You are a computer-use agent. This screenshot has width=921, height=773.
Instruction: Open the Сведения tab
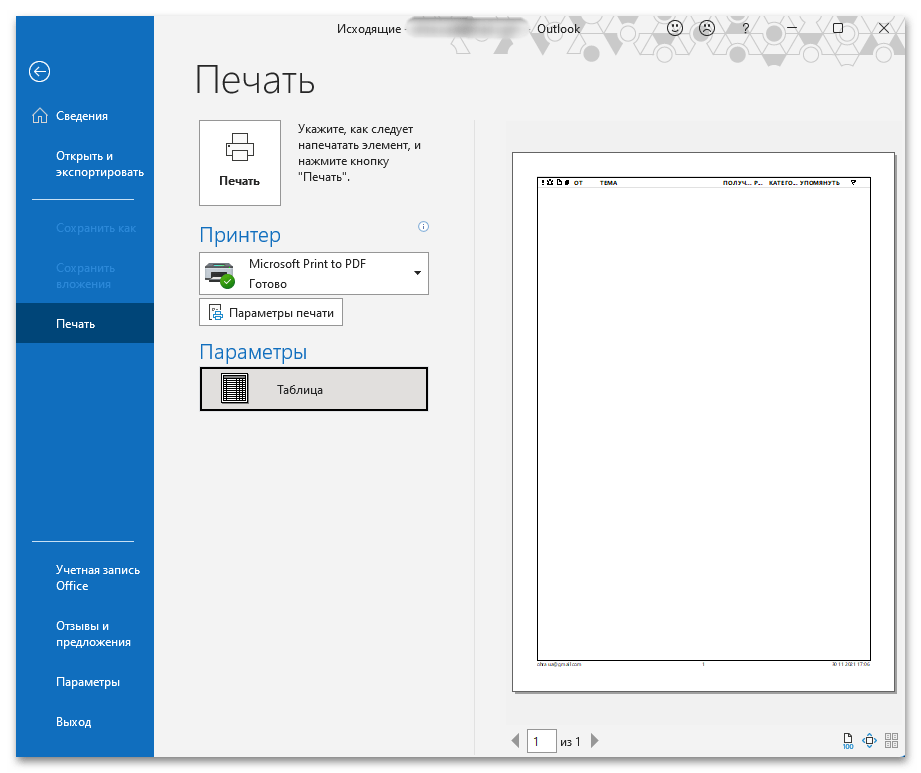[82, 116]
